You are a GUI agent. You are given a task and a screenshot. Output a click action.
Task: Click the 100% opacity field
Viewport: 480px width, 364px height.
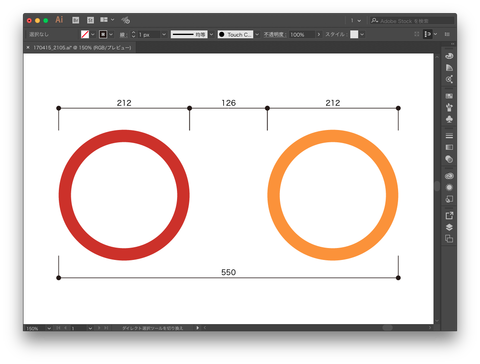tap(302, 34)
